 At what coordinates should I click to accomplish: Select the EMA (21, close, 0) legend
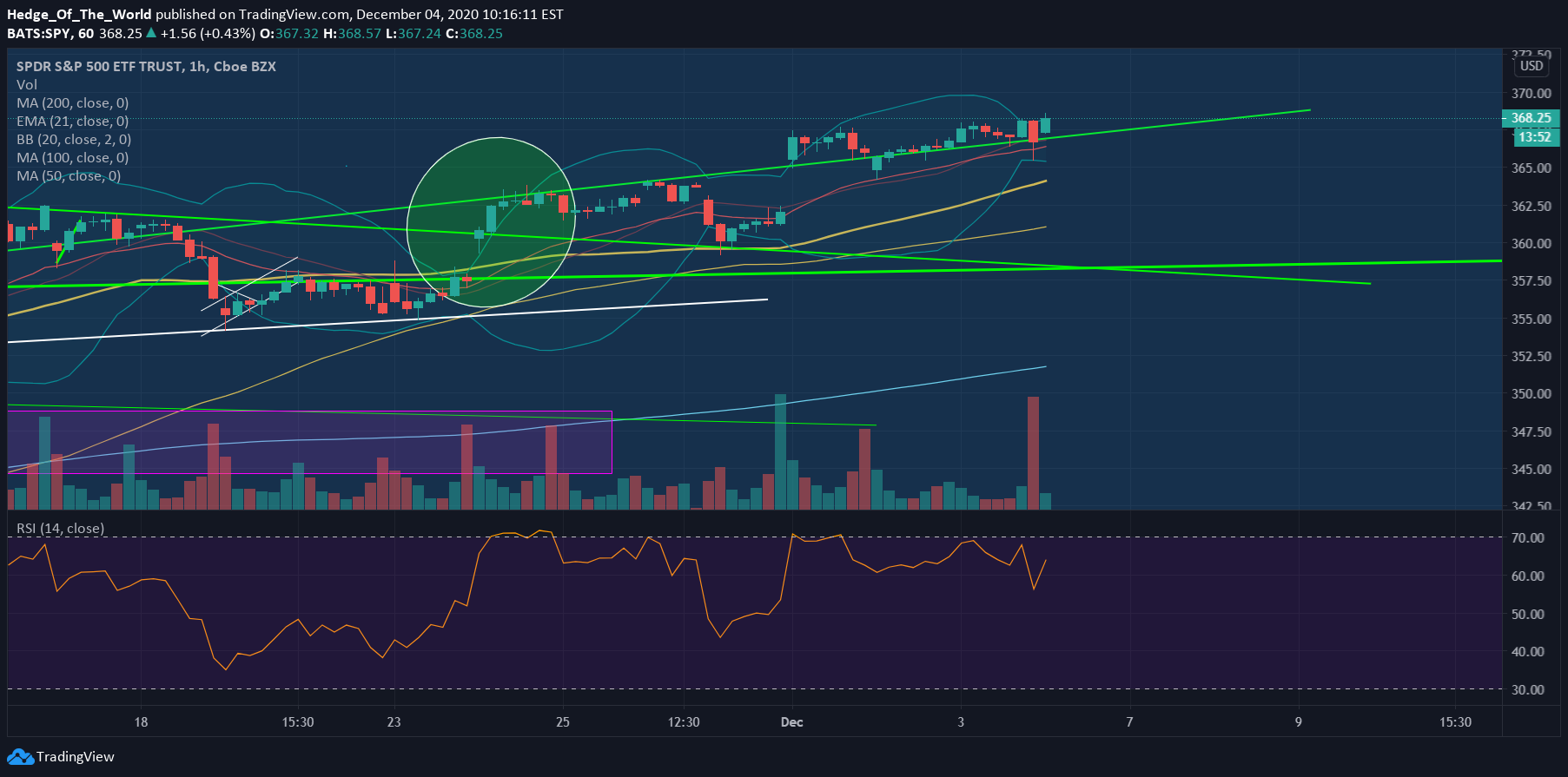(73, 122)
